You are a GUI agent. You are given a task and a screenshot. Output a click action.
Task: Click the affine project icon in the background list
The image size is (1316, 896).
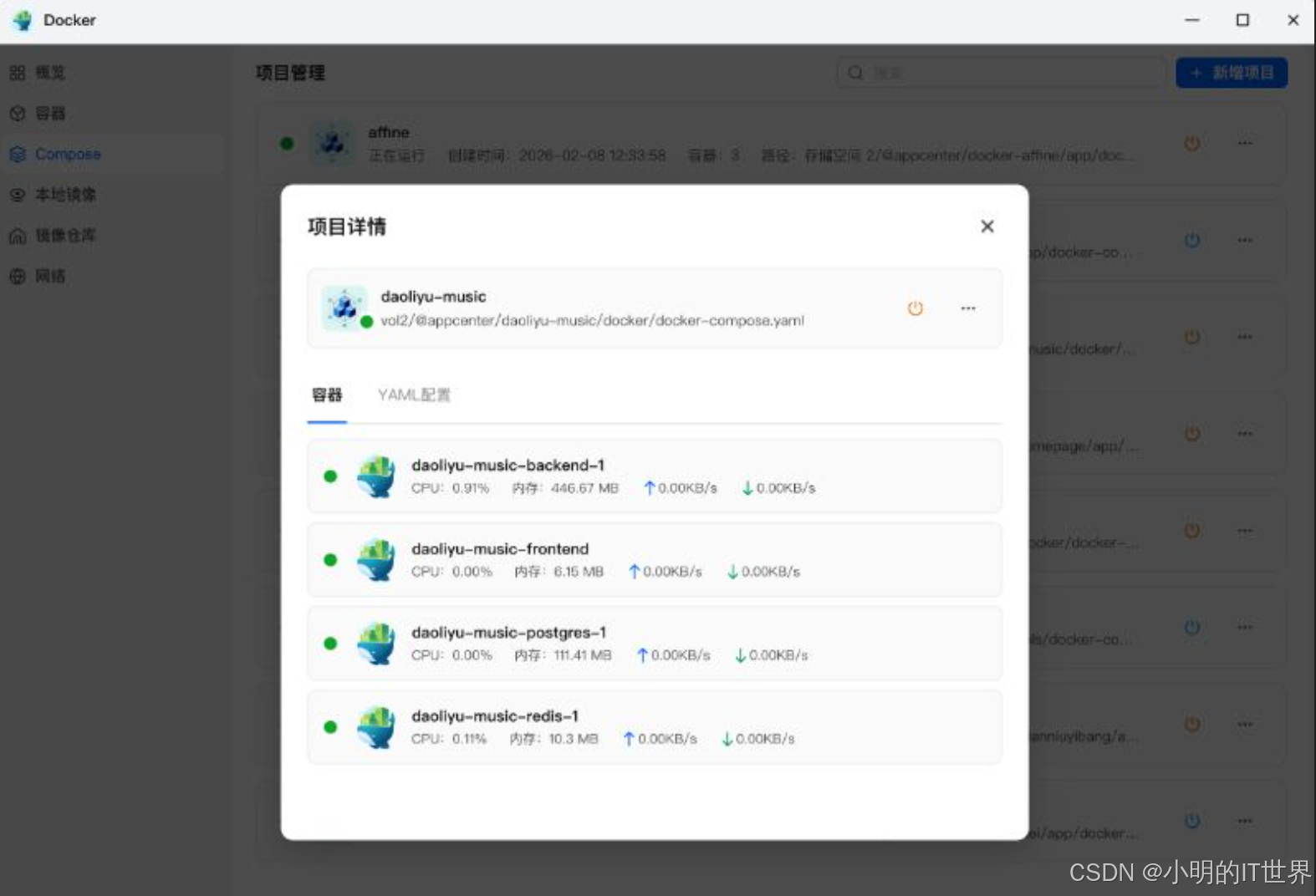[333, 143]
